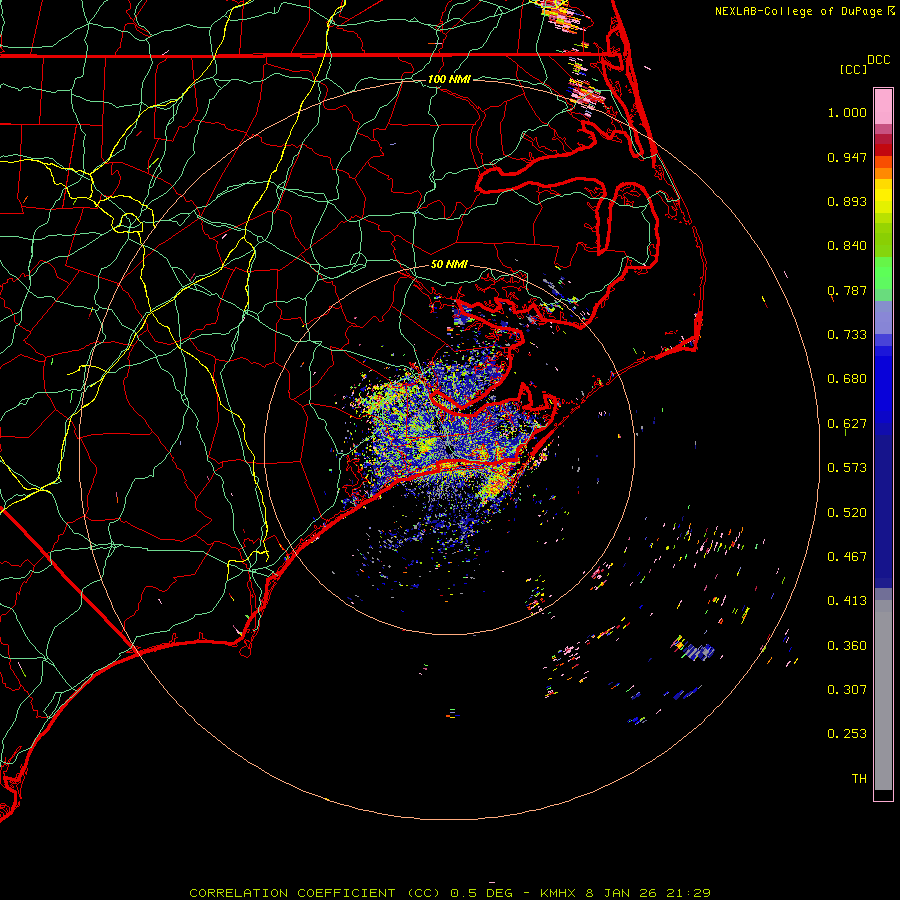Click the 0.947 scale value

click(847, 157)
